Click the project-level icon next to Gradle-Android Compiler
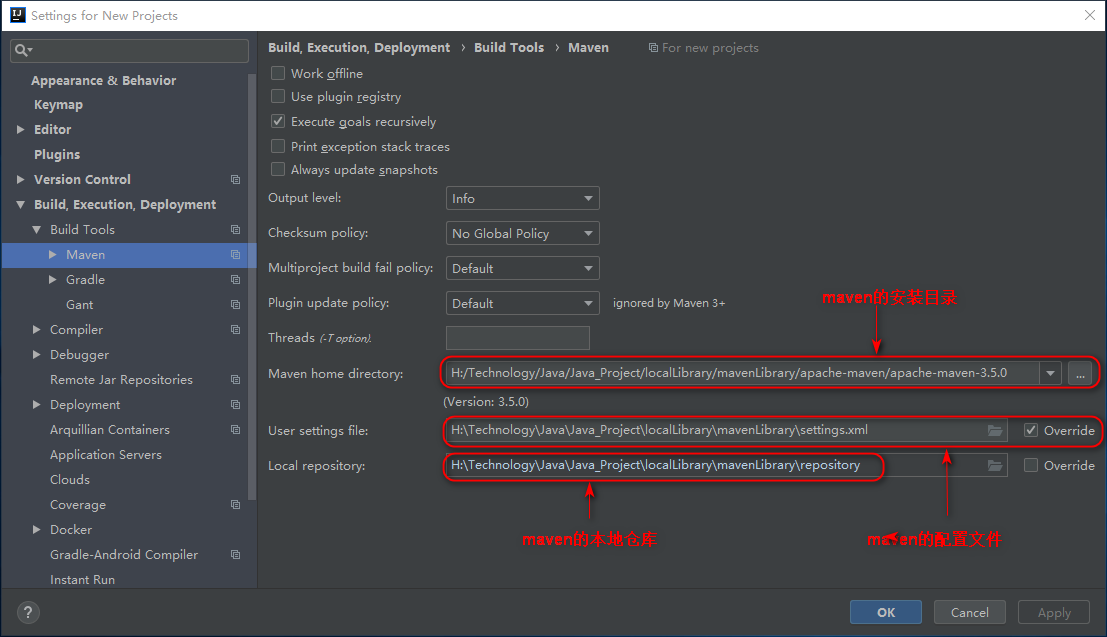This screenshot has height=637, width=1107. pyautogui.click(x=236, y=555)
